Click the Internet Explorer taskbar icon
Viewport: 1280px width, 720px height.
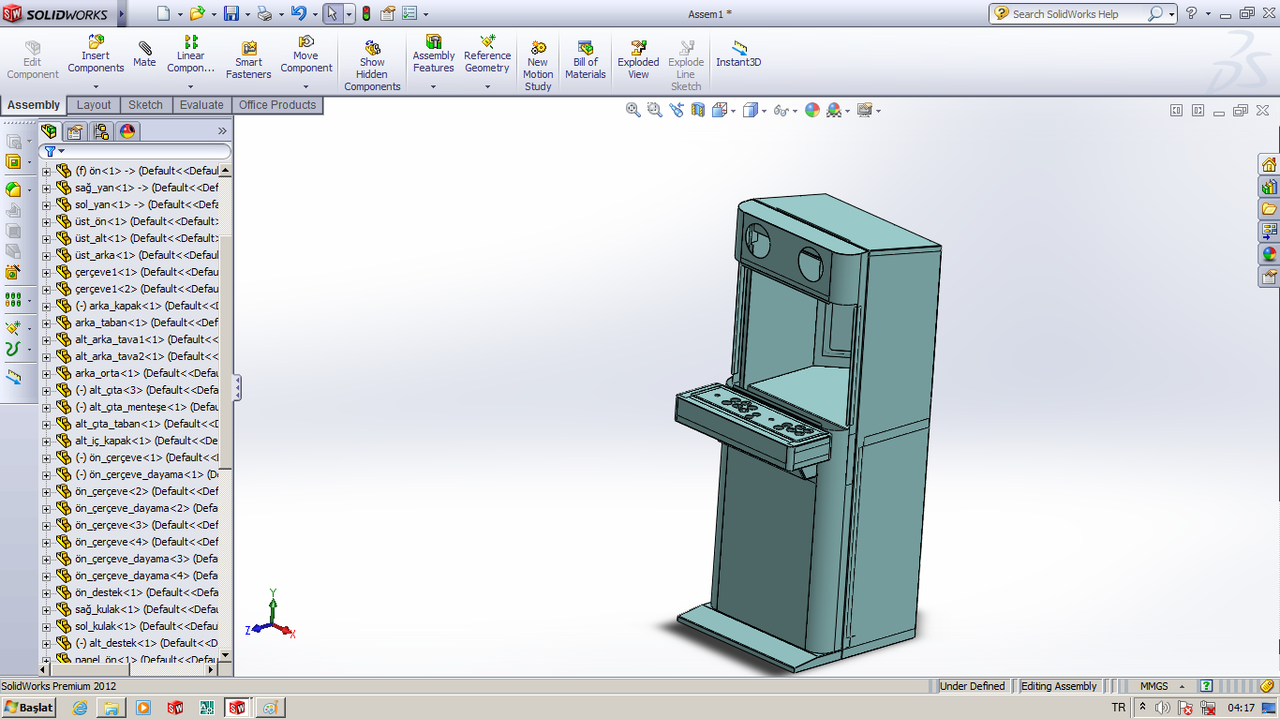pyautogui.click(x=80, y=707)
